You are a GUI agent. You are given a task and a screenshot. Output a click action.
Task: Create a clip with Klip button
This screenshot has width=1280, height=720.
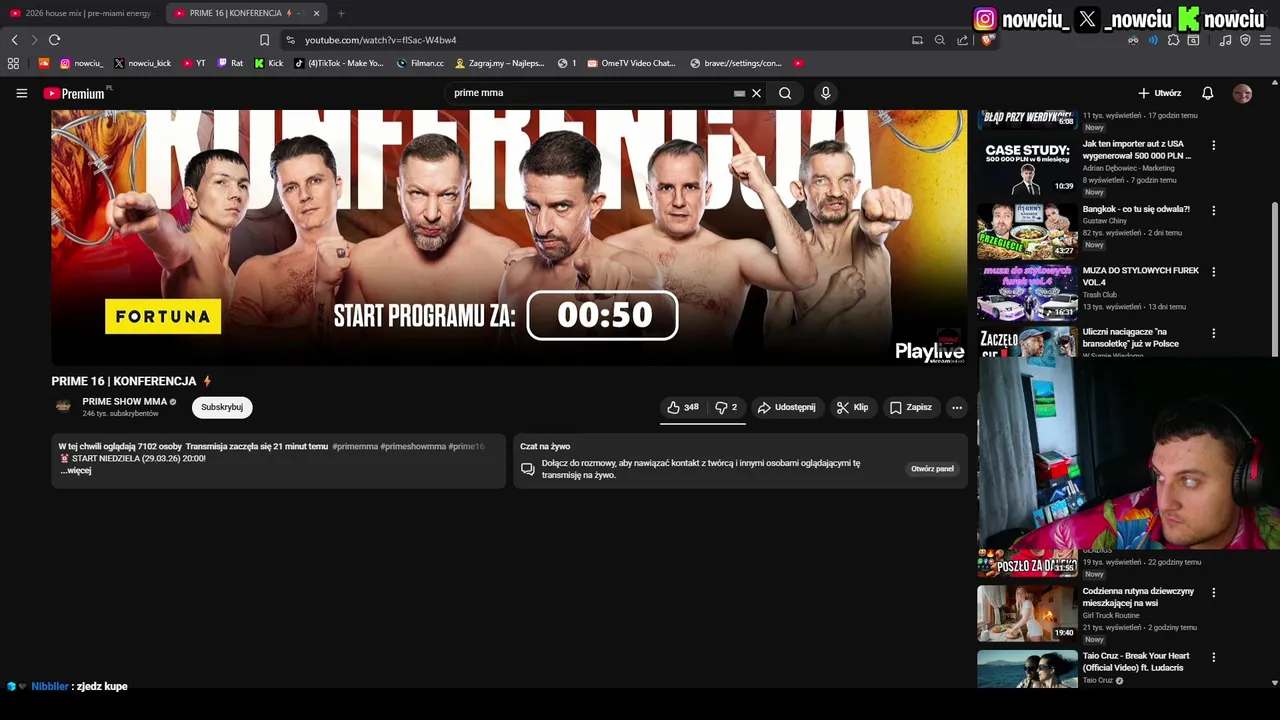(852, 407)
